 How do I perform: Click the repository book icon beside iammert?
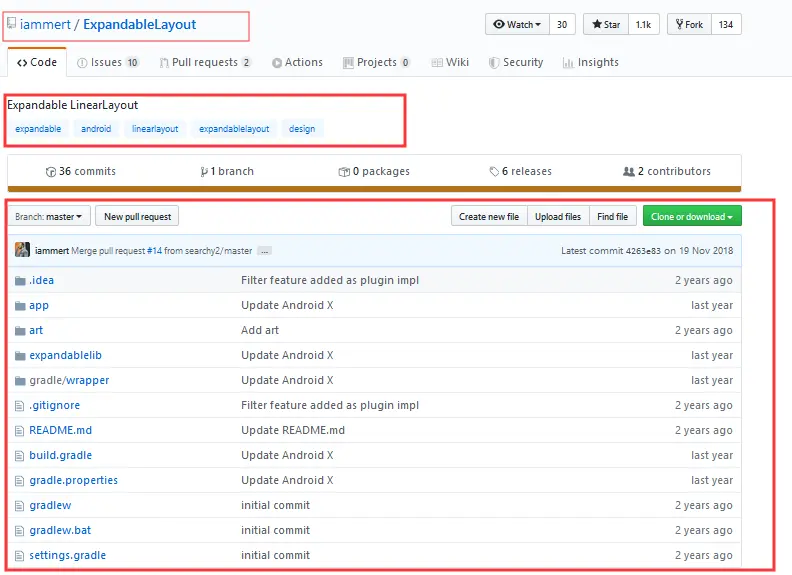tap(11, 23)
